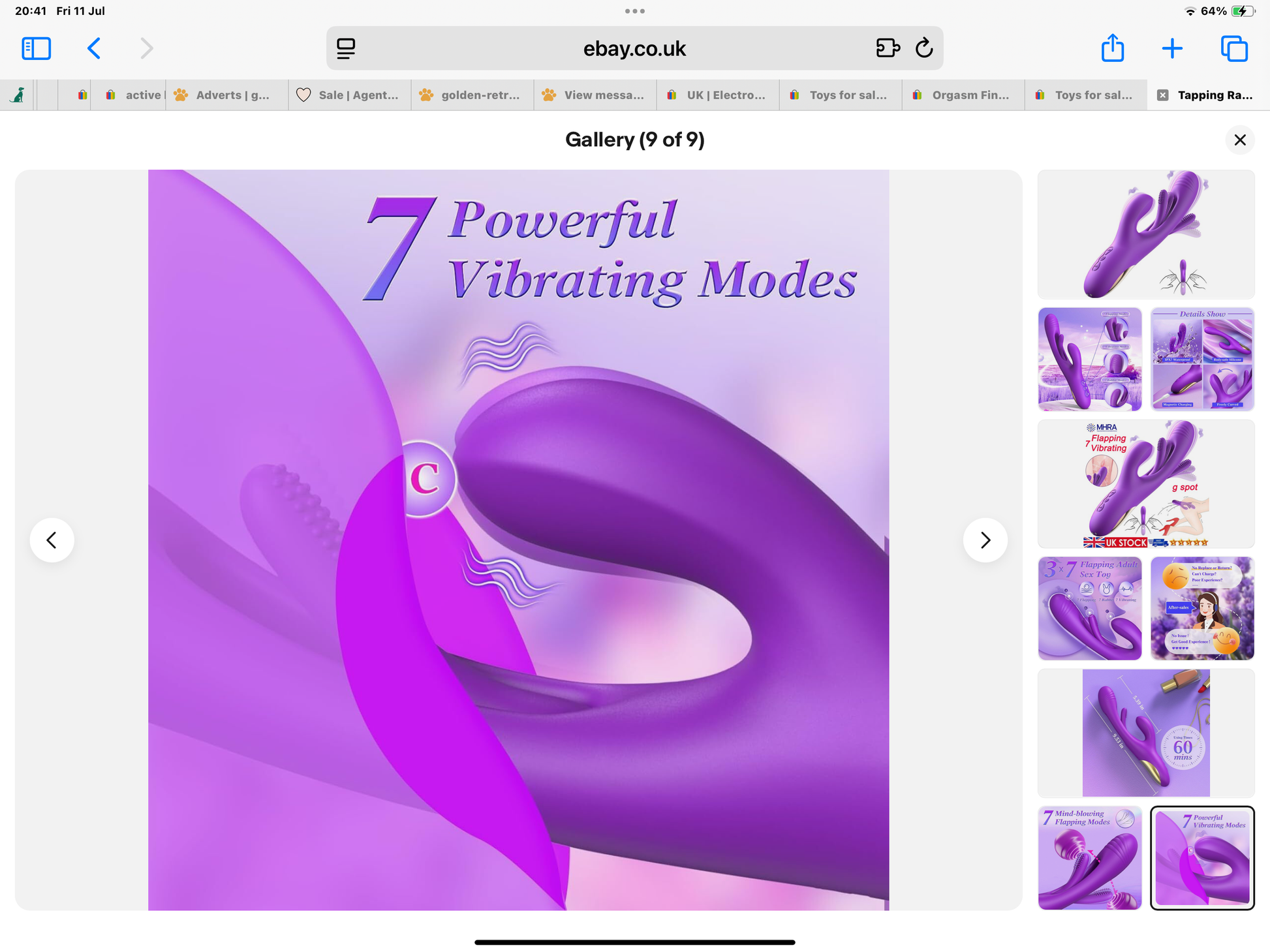Viewport: 1270px width, 952px height.
Task: Show the previous gallery image
Action: coord(52,540)
